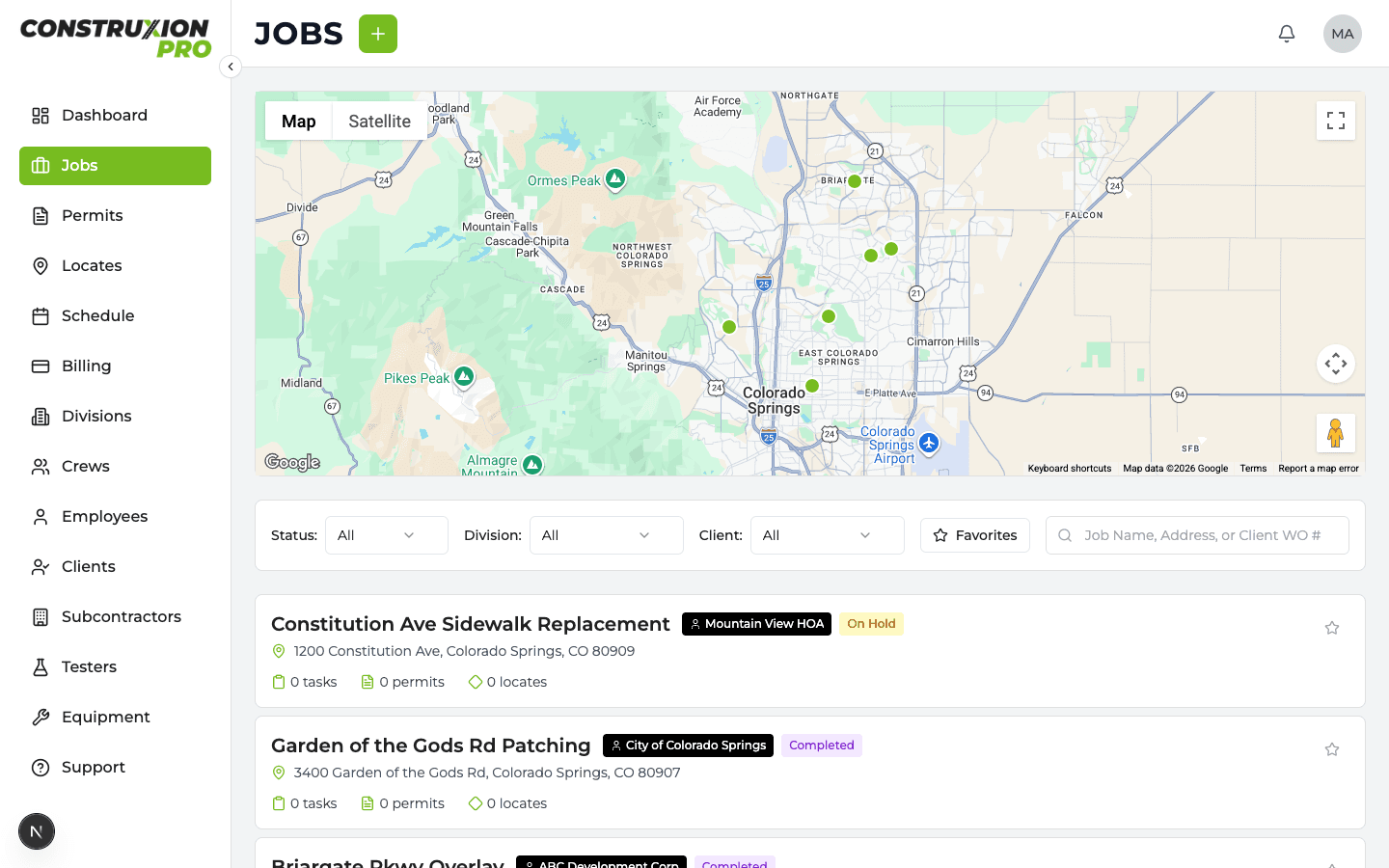Switch map to Map view
Image resolution: width=1389 pixels, height=868 pixels.
299,122
